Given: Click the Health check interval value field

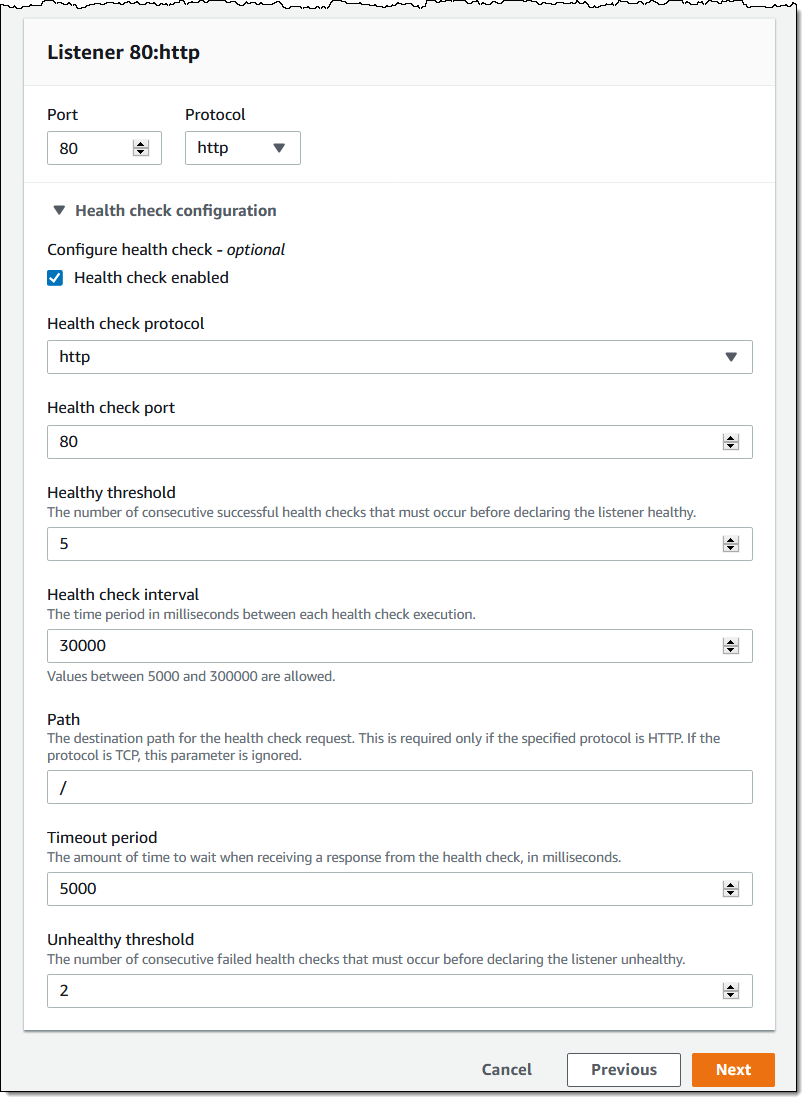Looking at the screenshot, I should 380,646.
